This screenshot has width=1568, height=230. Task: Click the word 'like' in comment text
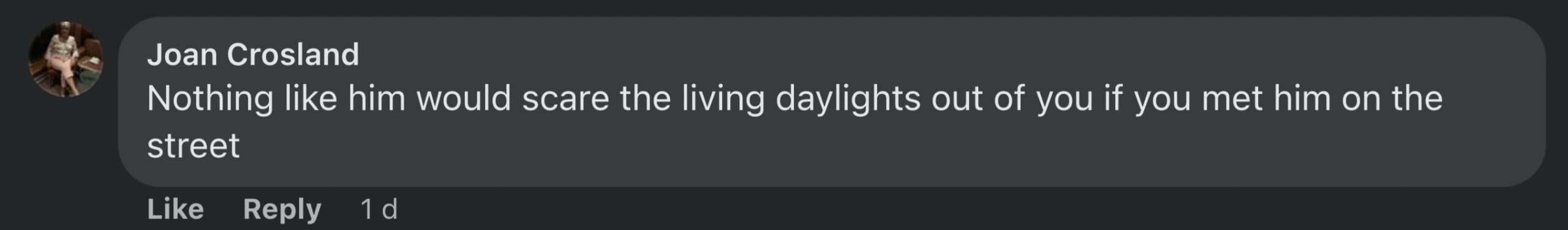(311, 98)
